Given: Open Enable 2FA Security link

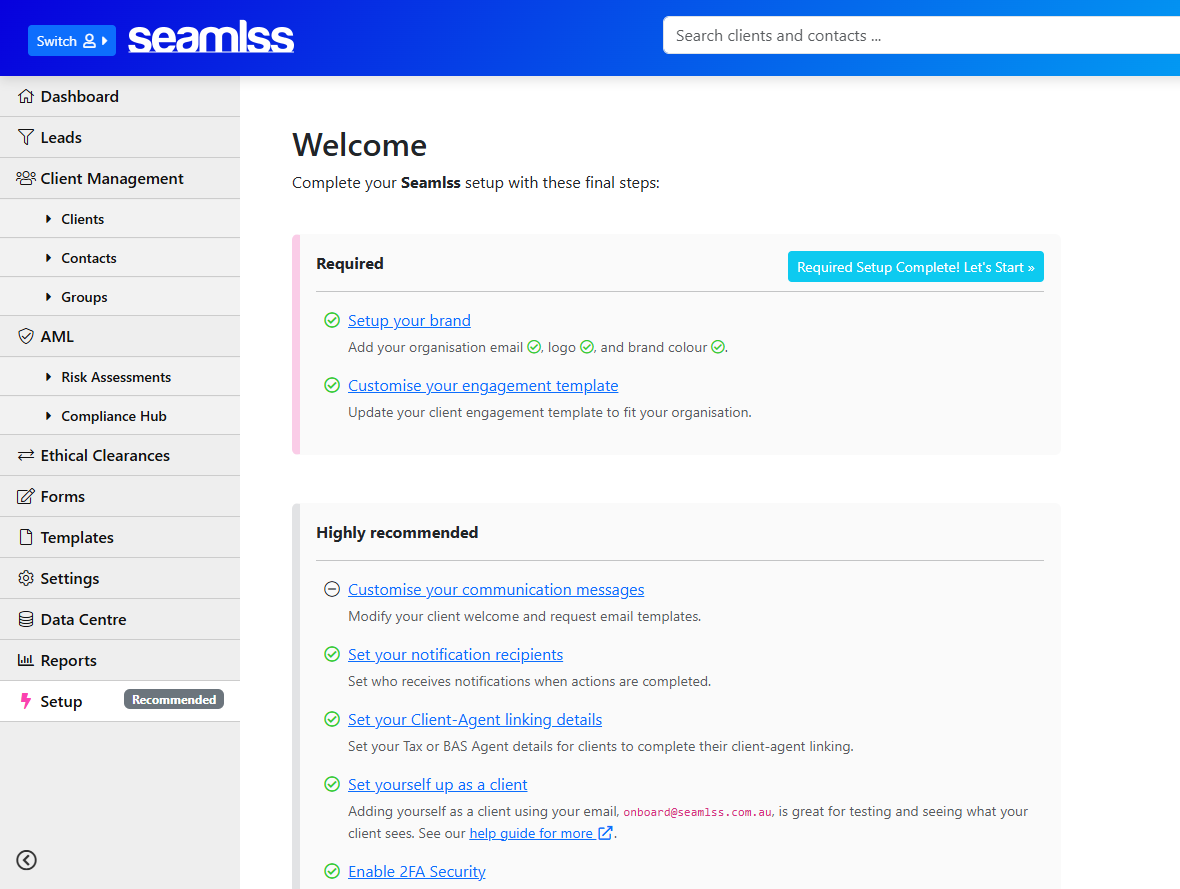Looking at the screenshot, I should click(x=416, y=872).
